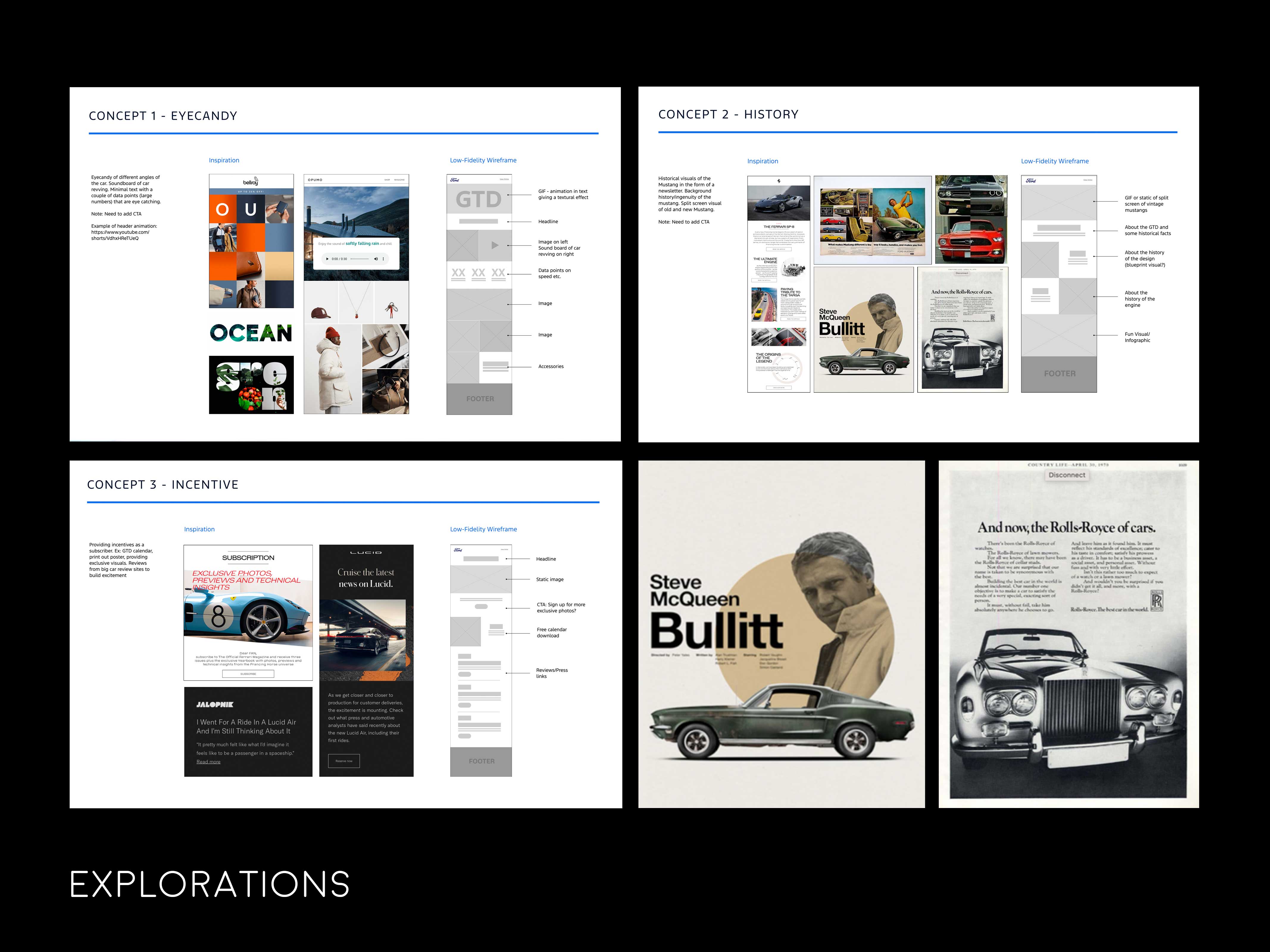Click the Ford logo in Concept 2 wireframe
This screenshot has width=1270, height=952.
pyautogui.click(x=1031, y=181)
